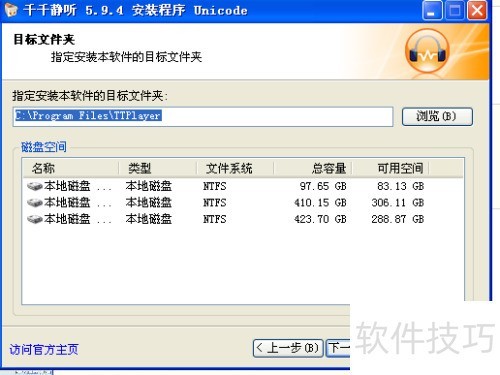Open the 访问官方主页 link

[44, 350]
